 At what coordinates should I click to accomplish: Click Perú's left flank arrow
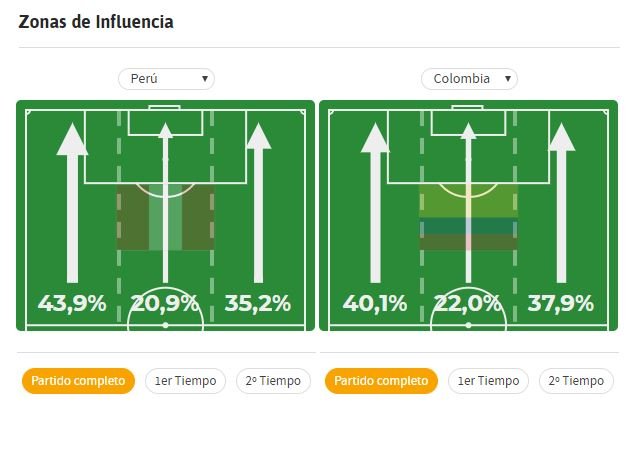pos(72,203)
